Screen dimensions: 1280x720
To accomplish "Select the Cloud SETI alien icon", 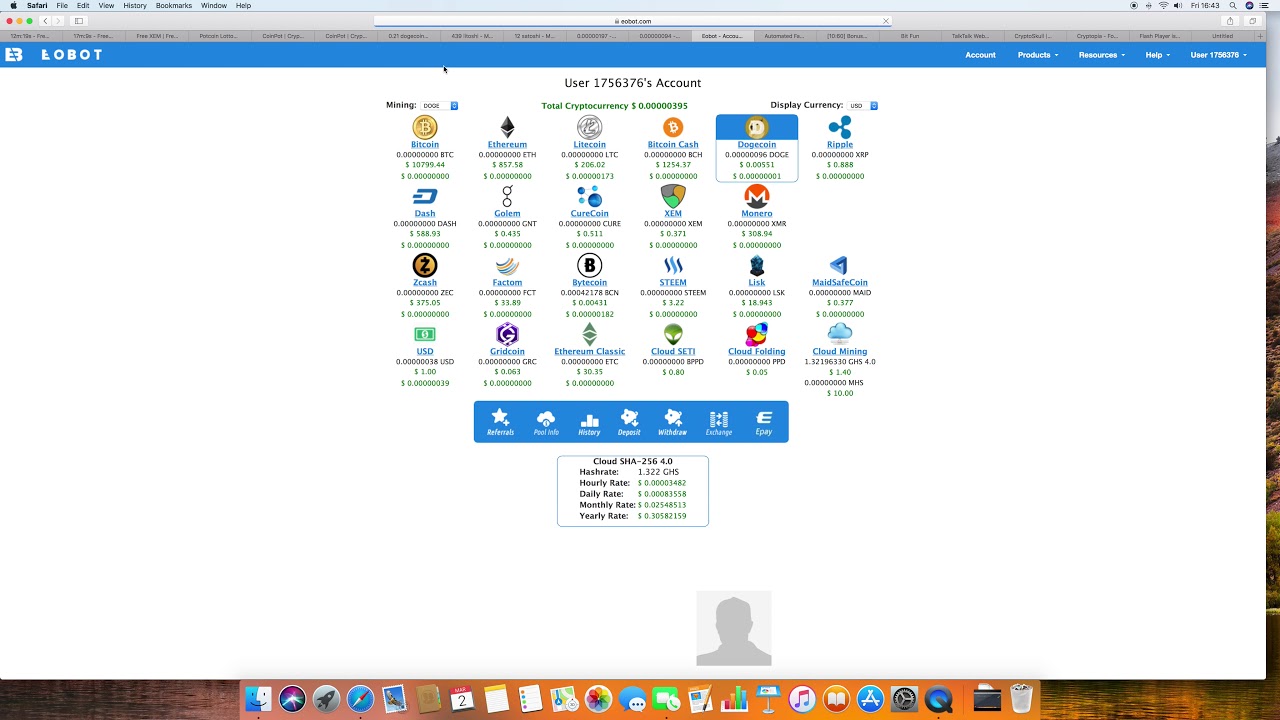I will [673, 334].
